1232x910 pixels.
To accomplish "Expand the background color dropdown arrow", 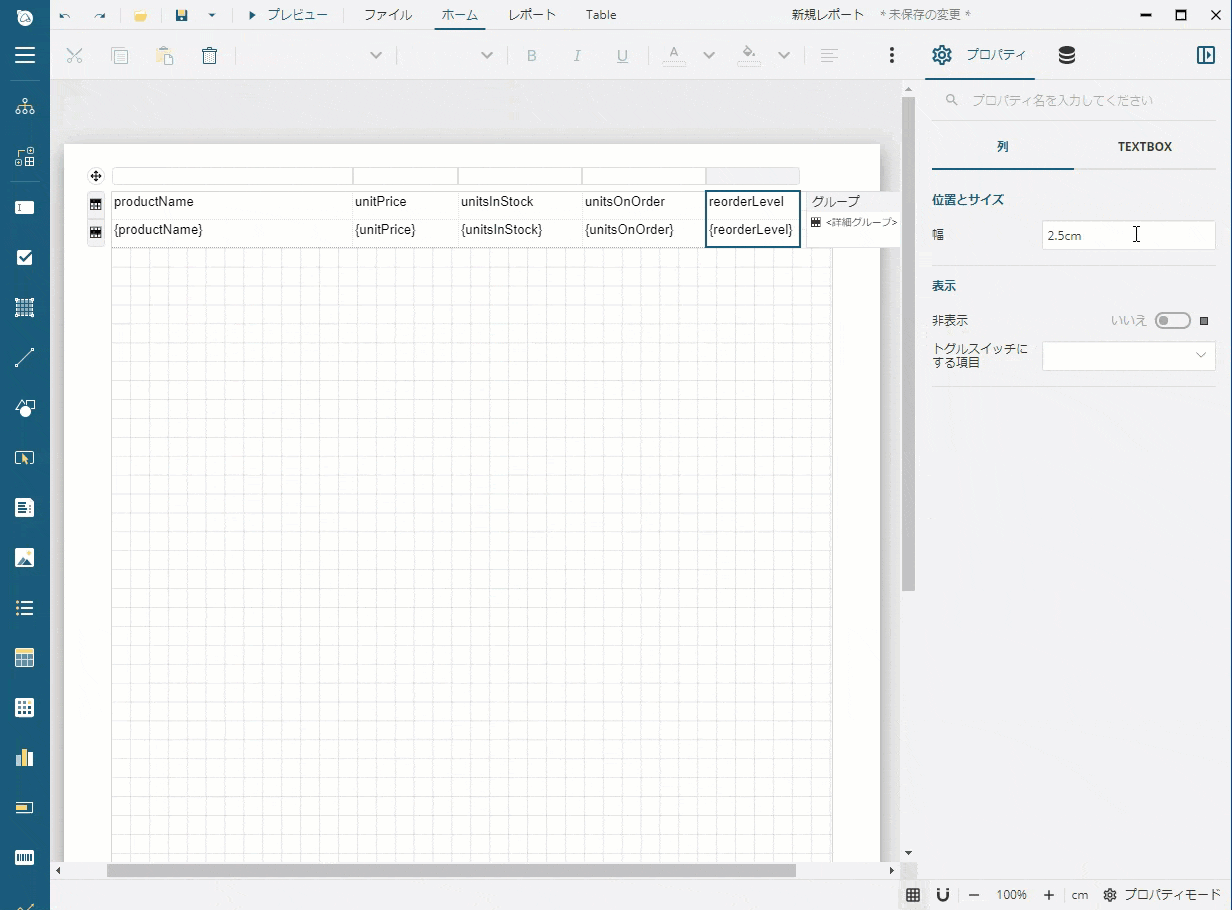I will 784,56.
